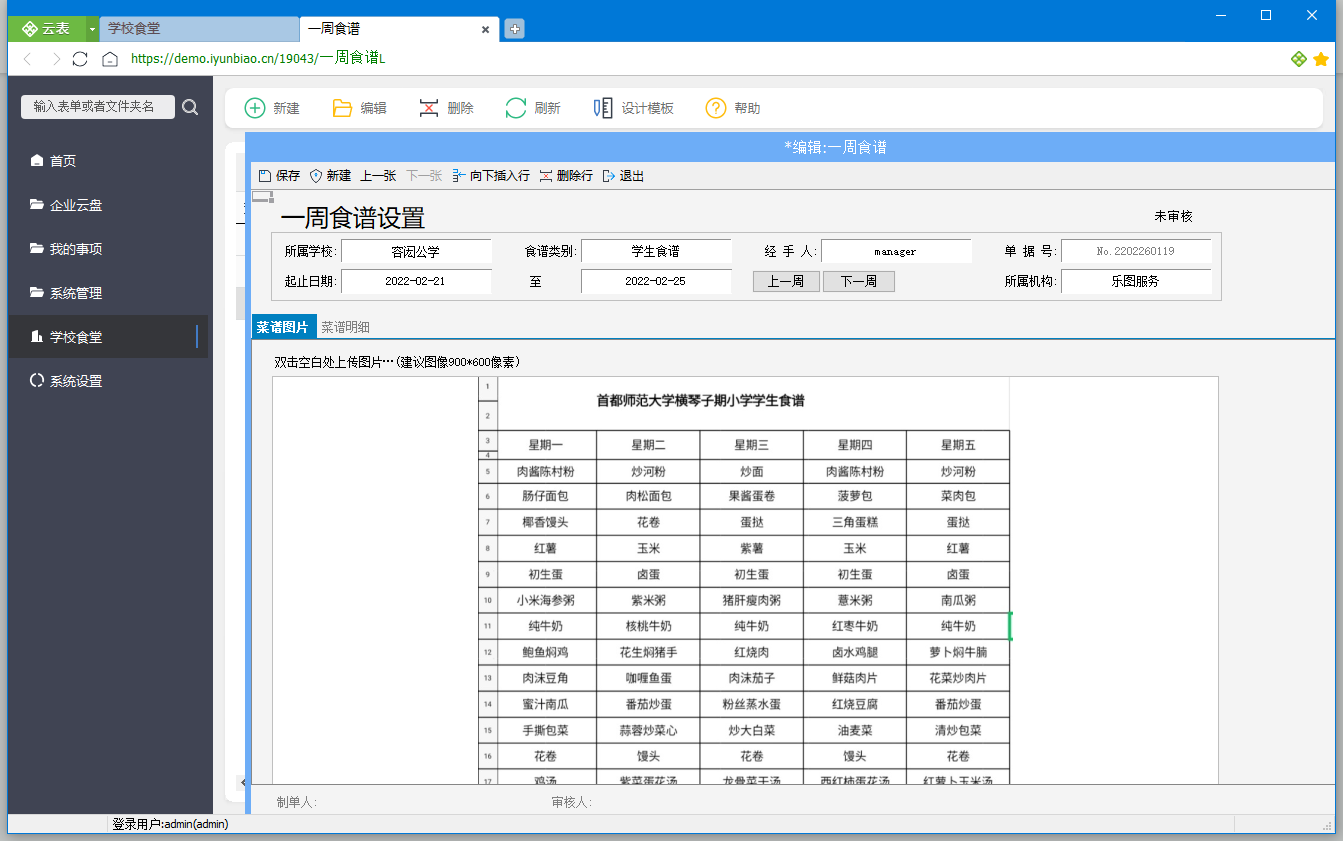This screenshot has height=841, width=1343.
Task: Click the 下一周 button
Action: coord(858,282)
